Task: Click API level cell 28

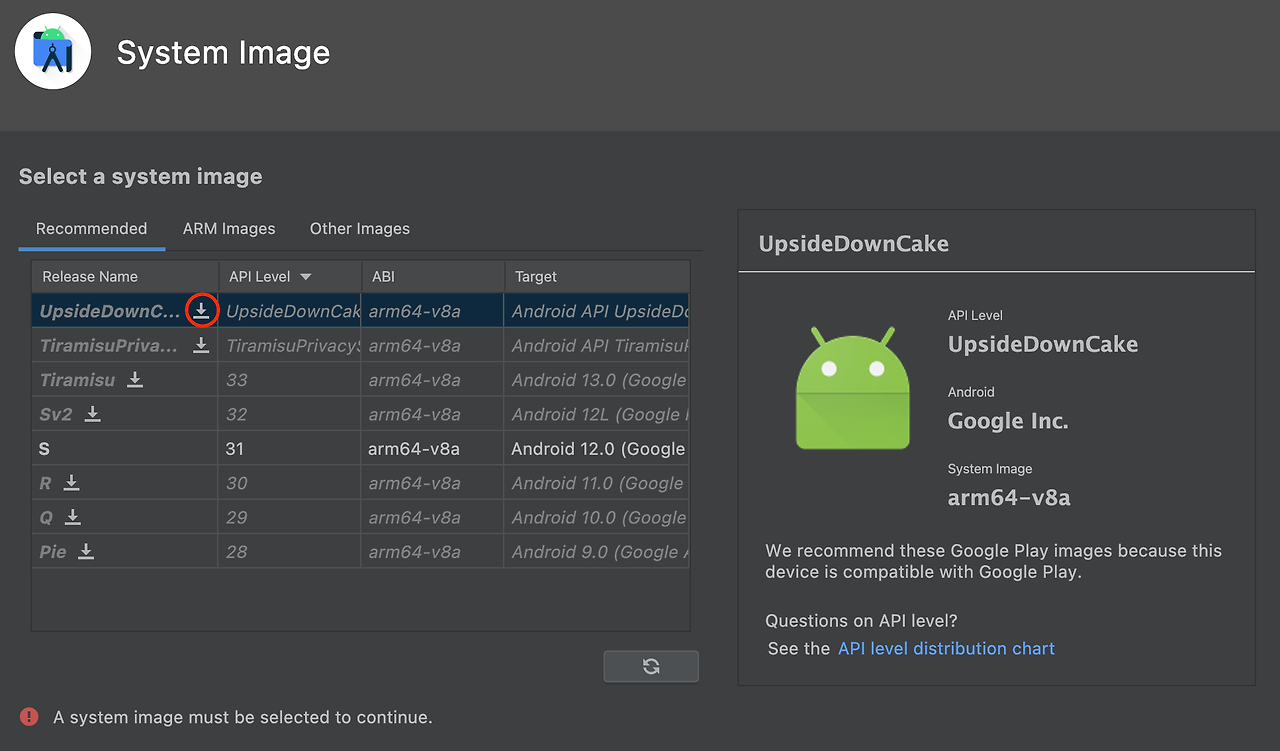Action: 290,551
